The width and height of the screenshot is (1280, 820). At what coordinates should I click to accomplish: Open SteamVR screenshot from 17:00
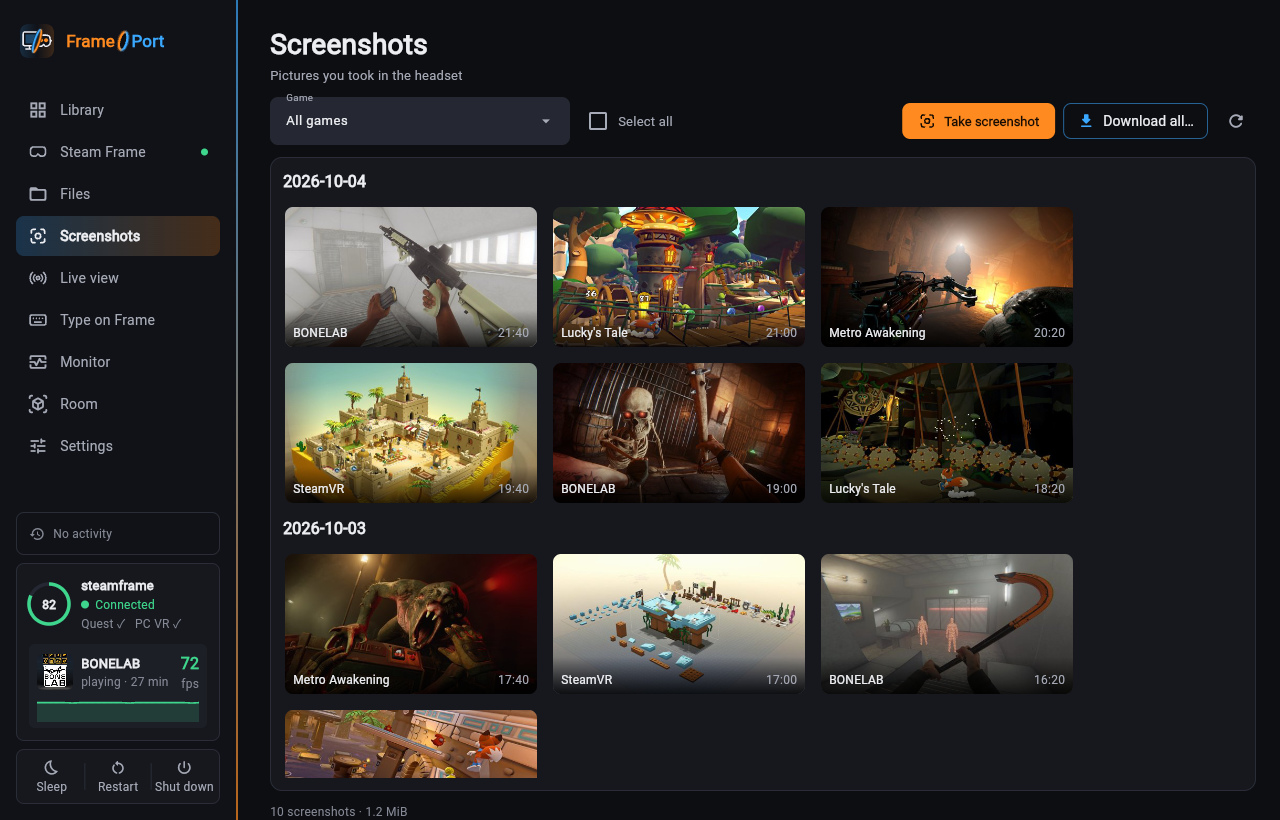click(x=679, y=624)
